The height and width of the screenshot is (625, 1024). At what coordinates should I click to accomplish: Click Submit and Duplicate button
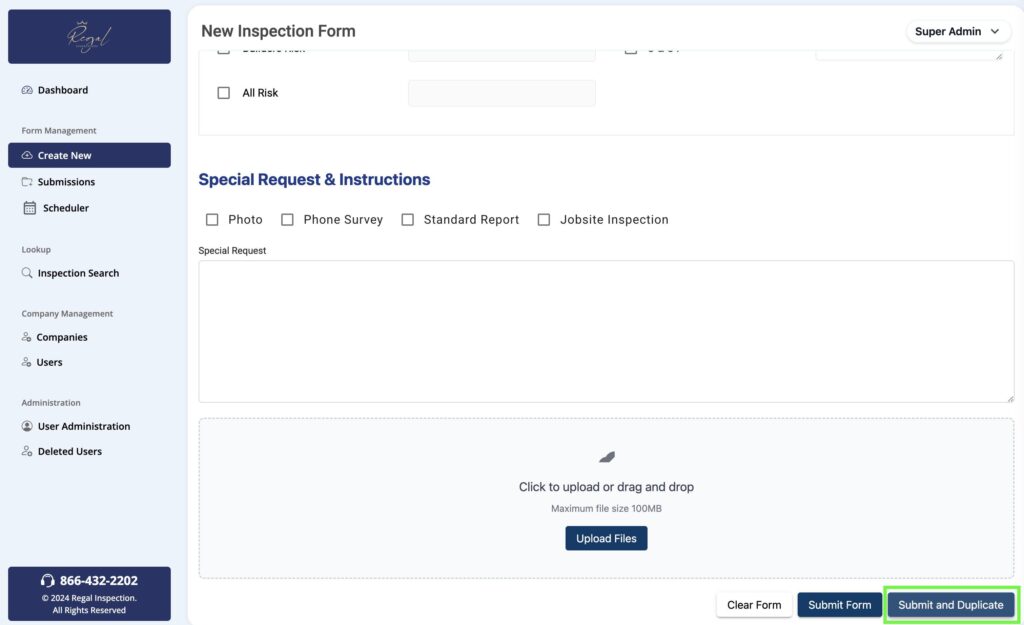tap(950, 605)
